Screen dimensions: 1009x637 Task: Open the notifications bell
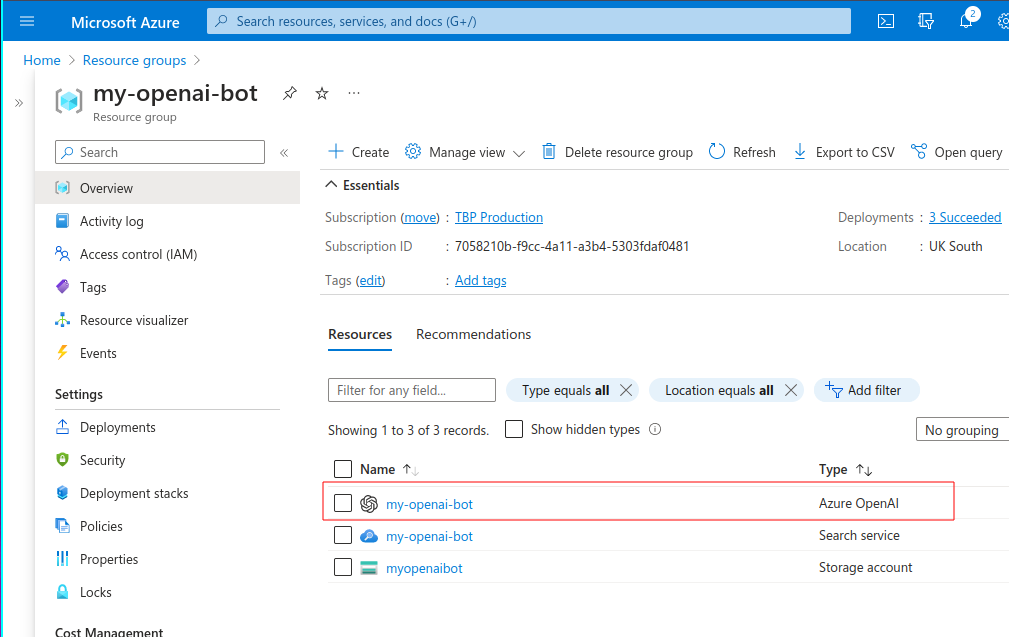(x=966, y=21)
